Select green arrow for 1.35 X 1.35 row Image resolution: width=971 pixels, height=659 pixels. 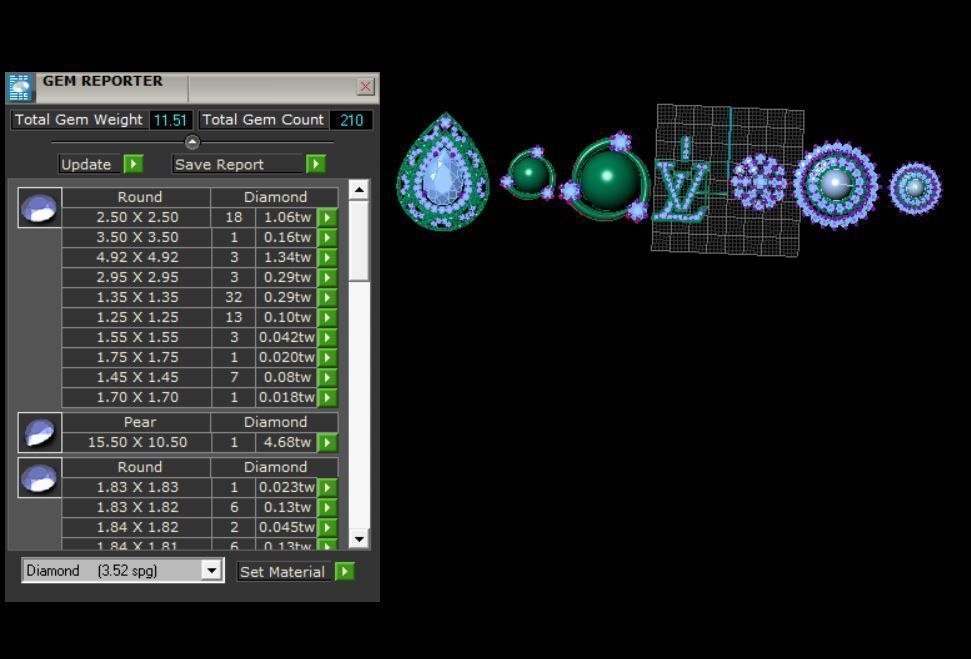coord(327,297)
